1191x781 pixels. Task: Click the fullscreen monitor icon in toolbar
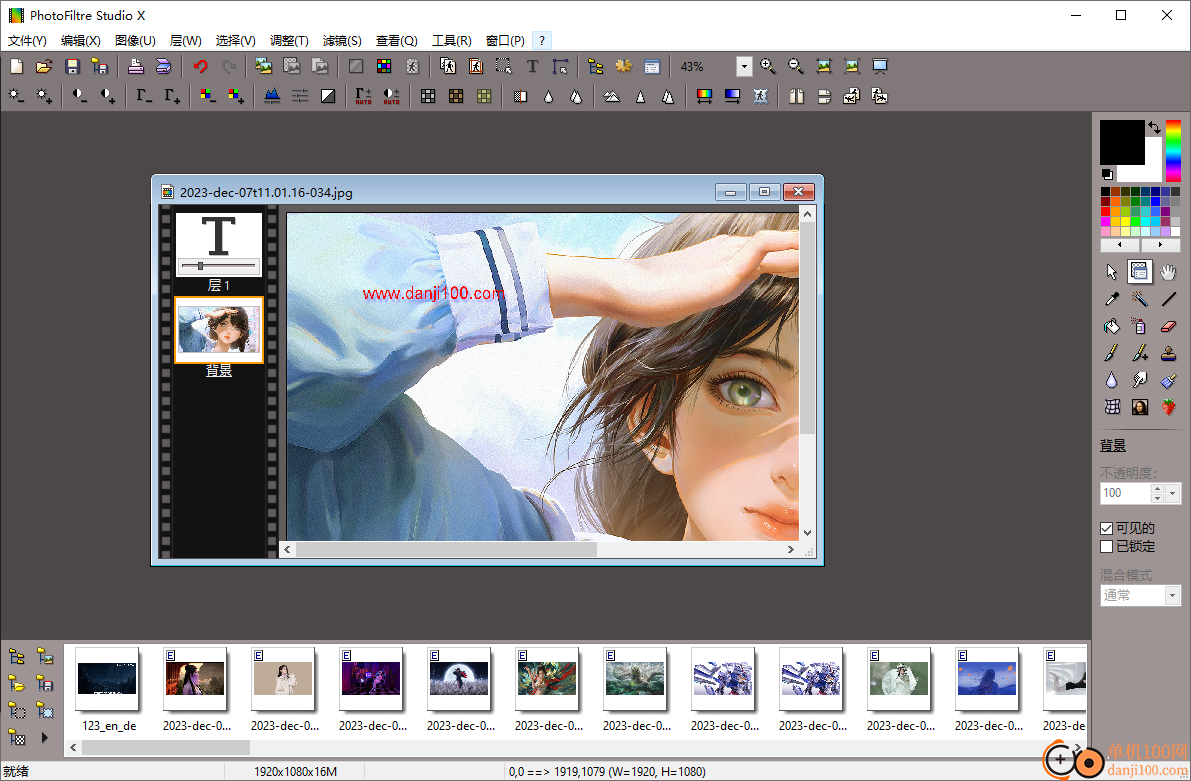pyautogui.click(x=880, y=67)
